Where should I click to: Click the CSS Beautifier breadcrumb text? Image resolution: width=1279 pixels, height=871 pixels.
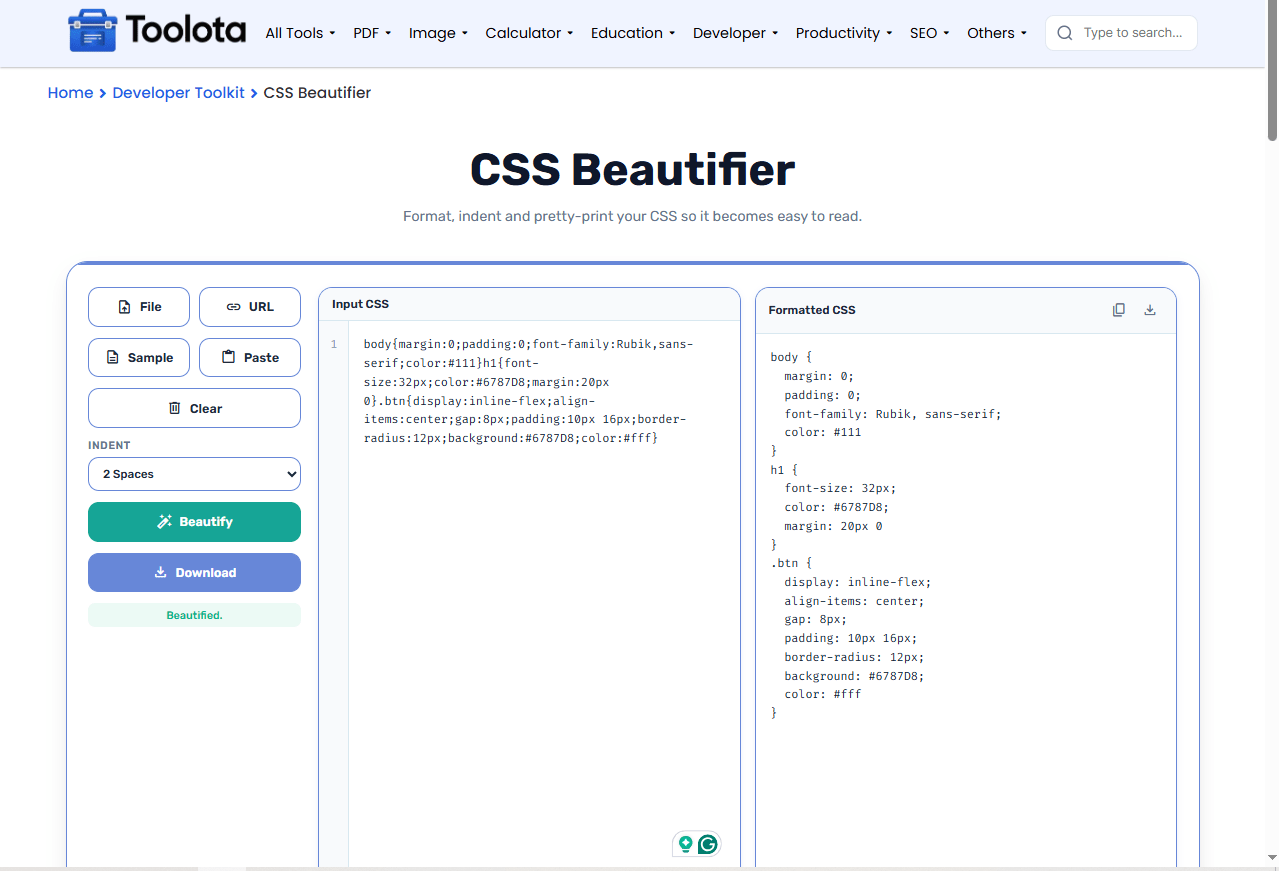(317, 93)
